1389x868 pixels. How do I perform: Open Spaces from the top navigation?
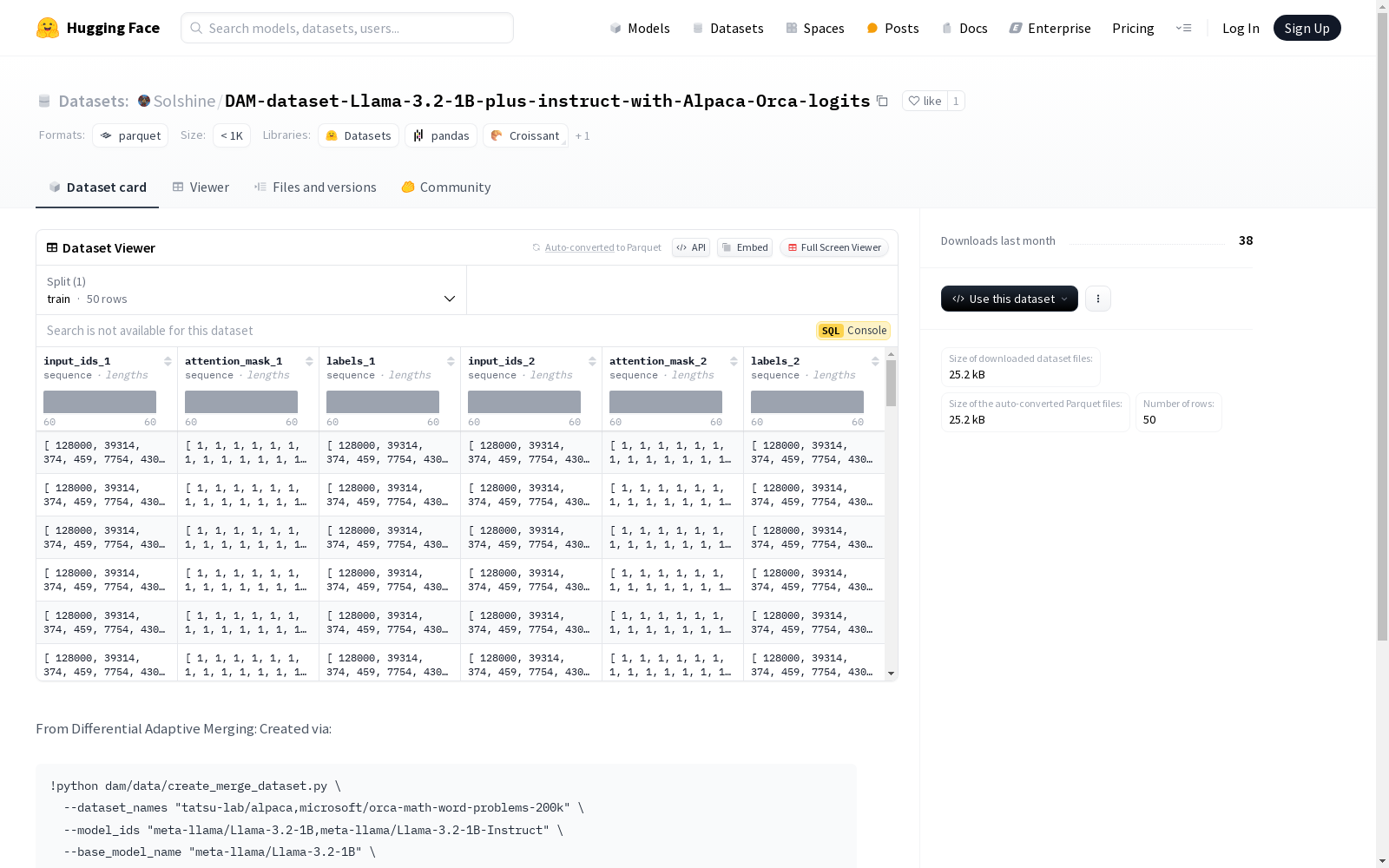(x=815, y=28)
